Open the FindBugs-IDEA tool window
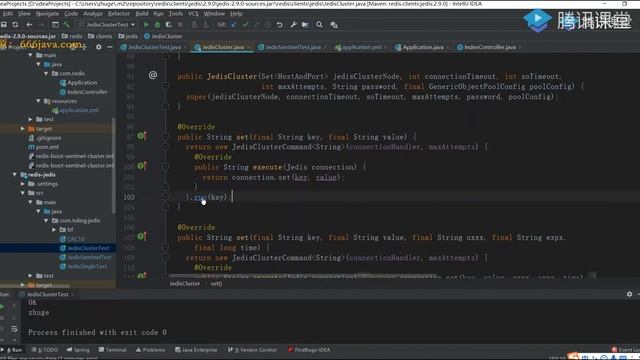 [x=309, y=350]
